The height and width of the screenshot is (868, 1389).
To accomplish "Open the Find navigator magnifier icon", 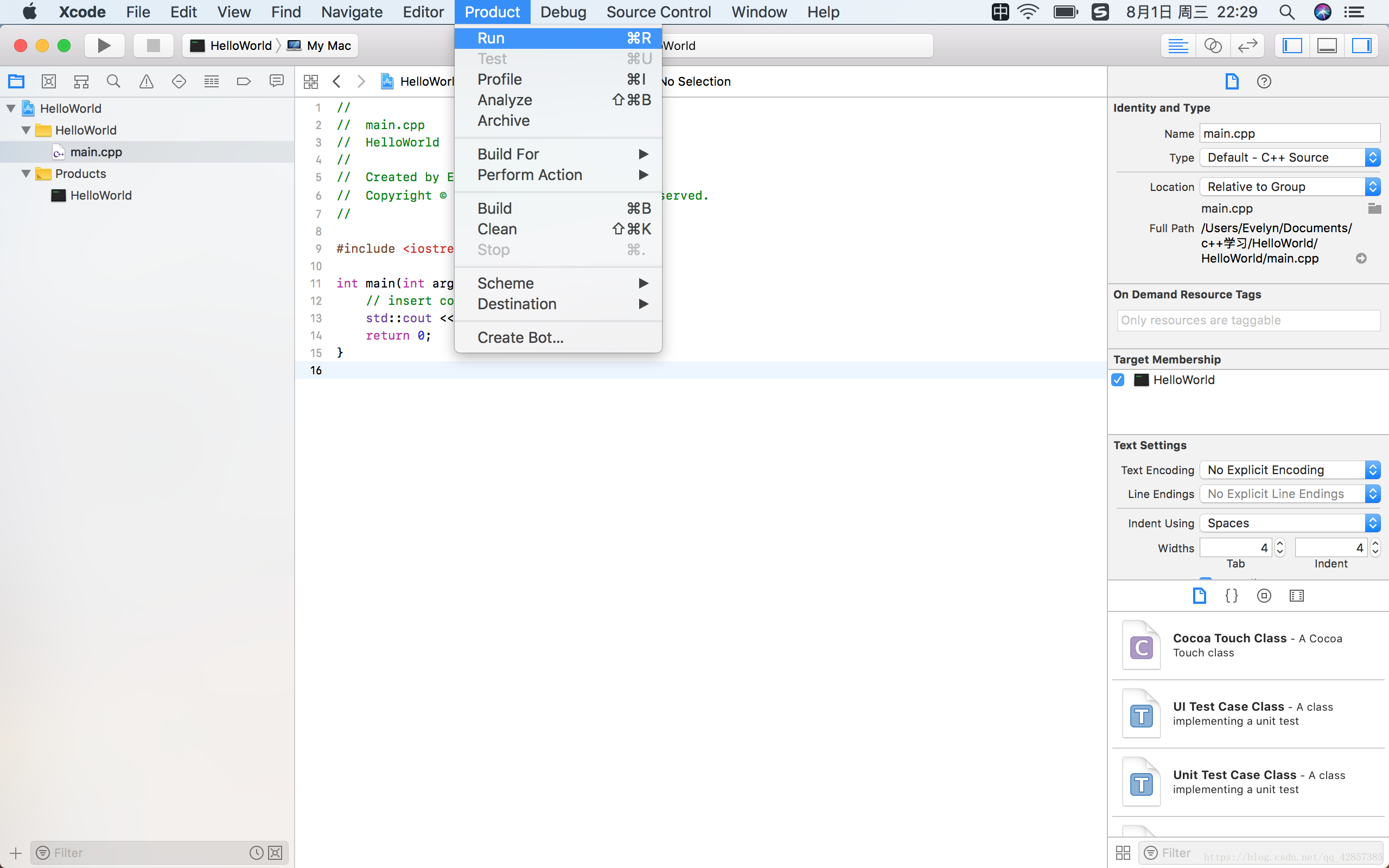I will (113, 81).
